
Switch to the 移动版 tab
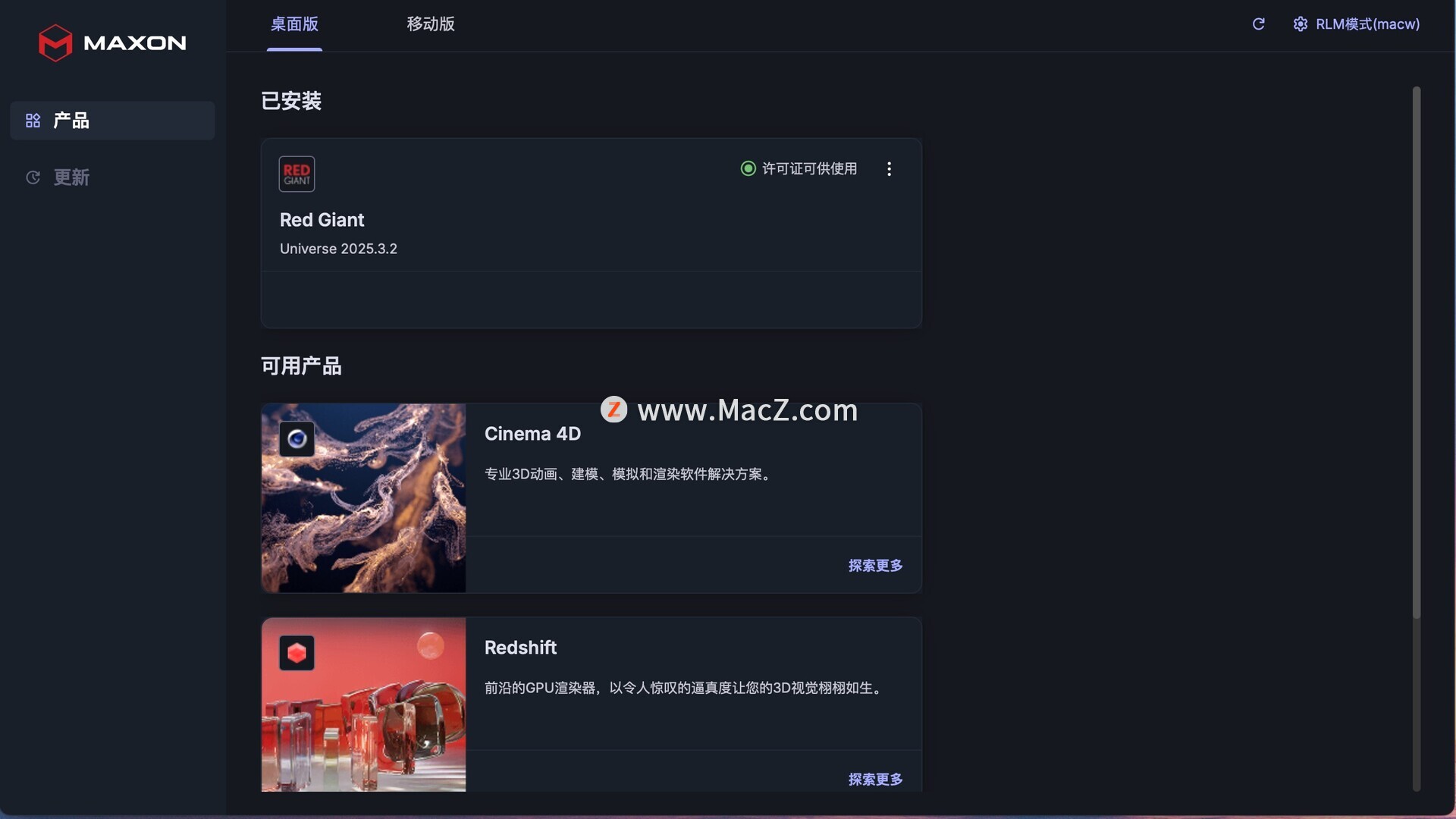431,24
